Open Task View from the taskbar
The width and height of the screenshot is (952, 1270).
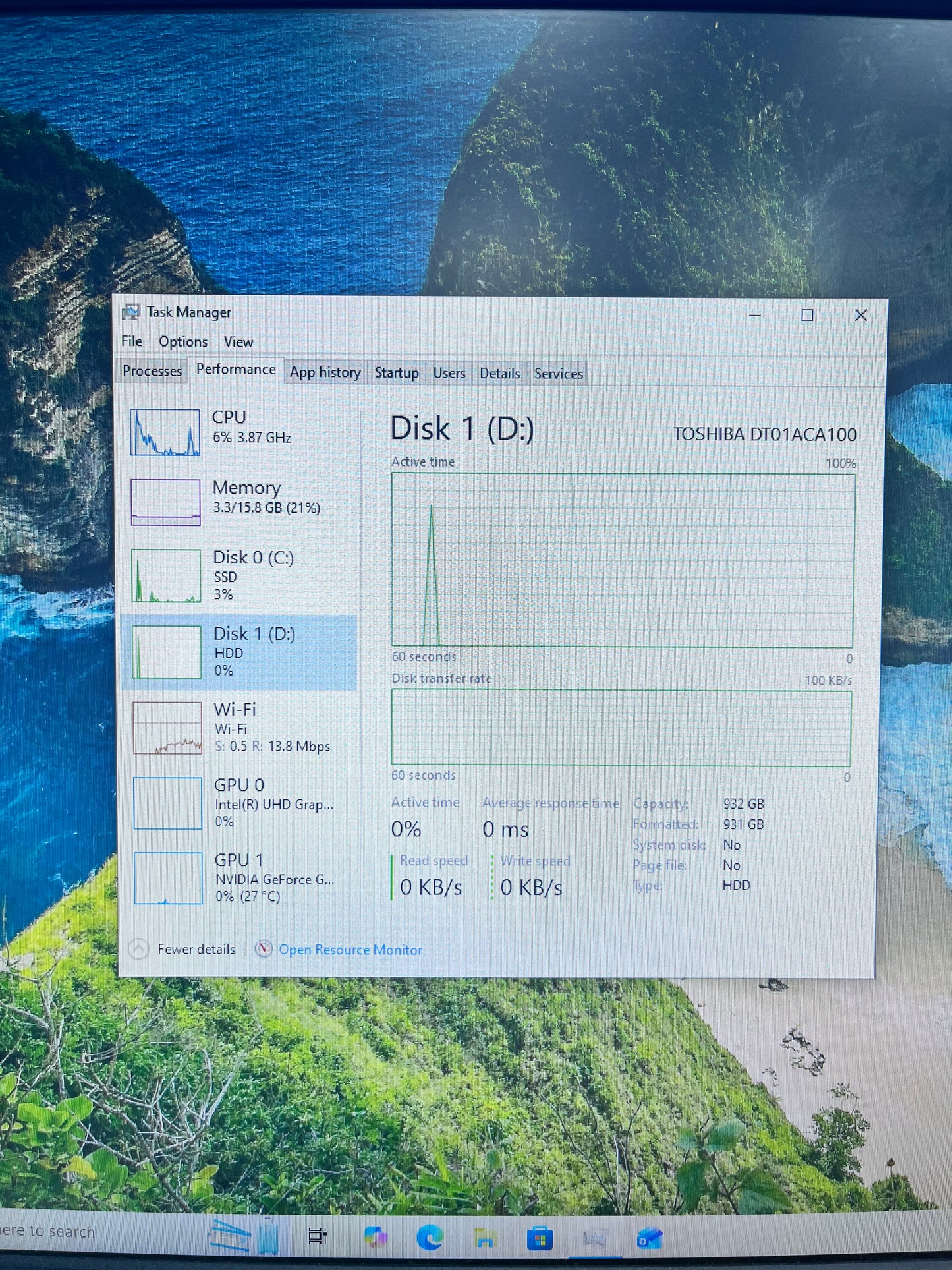318,1237
